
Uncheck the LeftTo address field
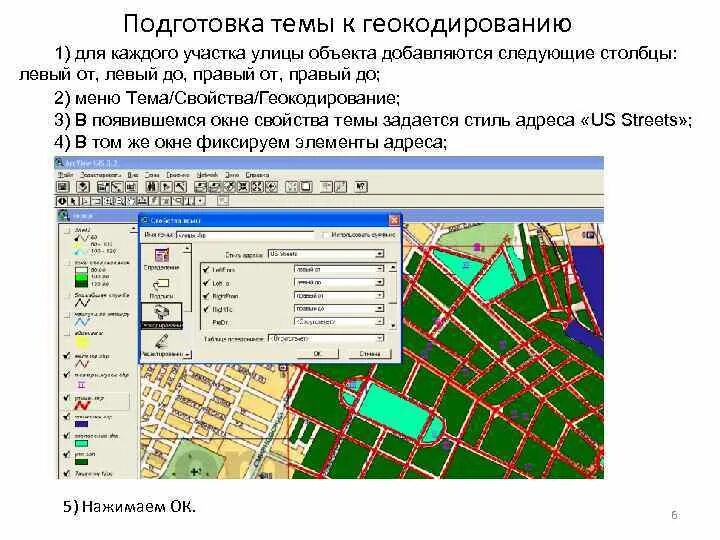point(206,283)
